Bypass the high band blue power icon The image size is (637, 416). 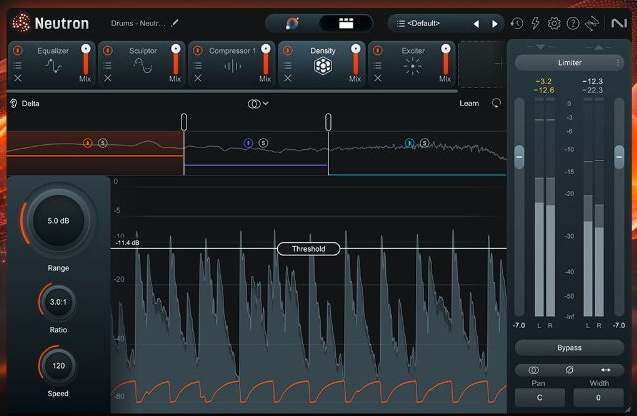[409, 143]
